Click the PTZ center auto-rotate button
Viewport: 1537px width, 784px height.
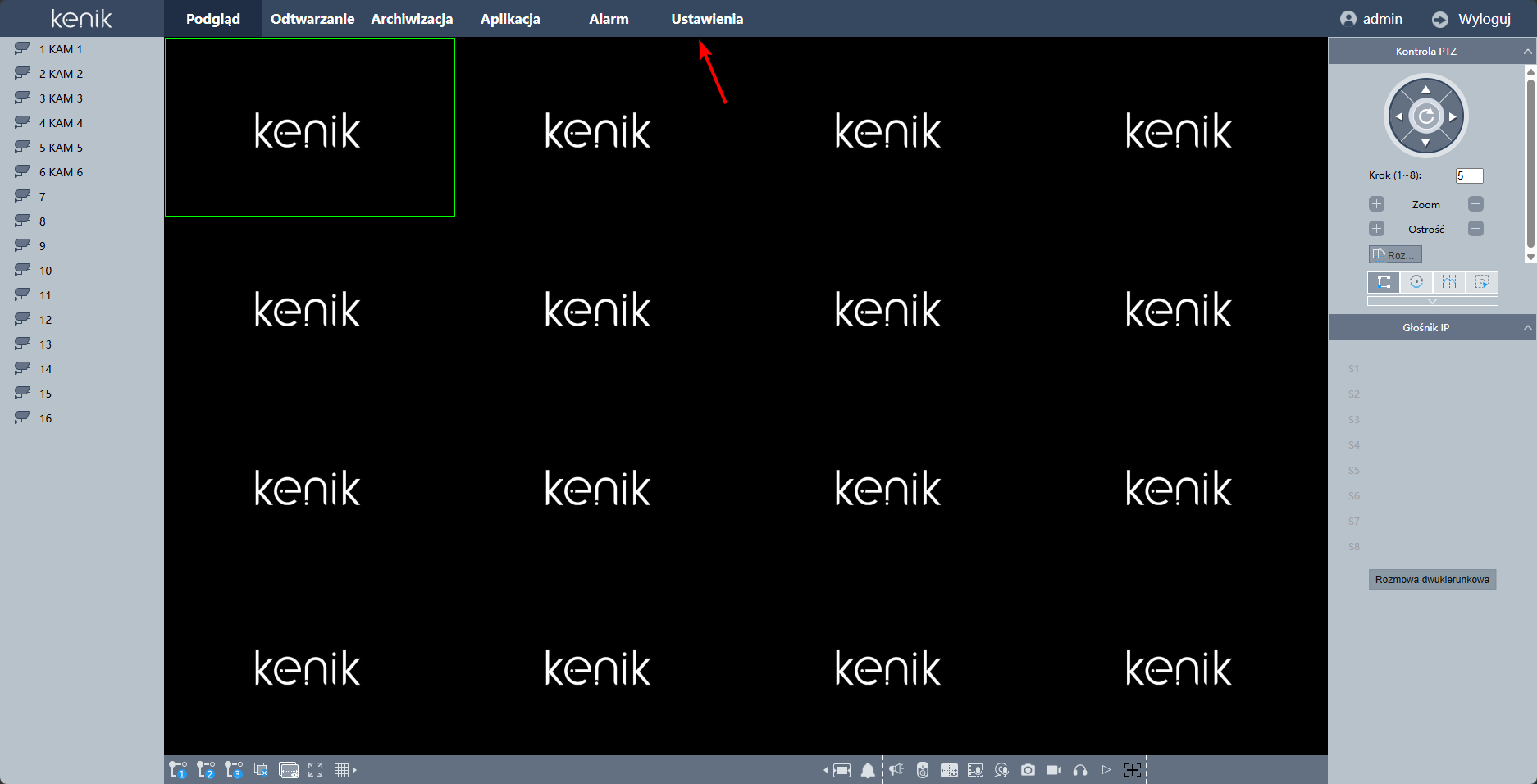(1425, 116)
